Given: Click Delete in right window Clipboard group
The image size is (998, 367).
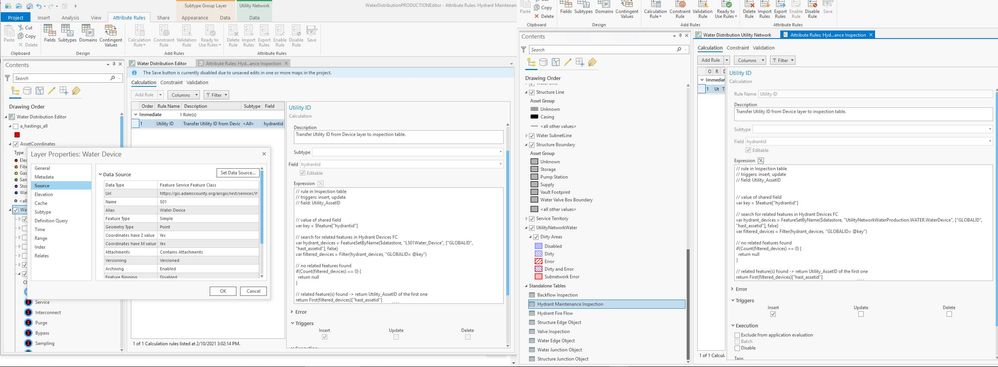Looking at the screenshot, I should tap(544, 16).
